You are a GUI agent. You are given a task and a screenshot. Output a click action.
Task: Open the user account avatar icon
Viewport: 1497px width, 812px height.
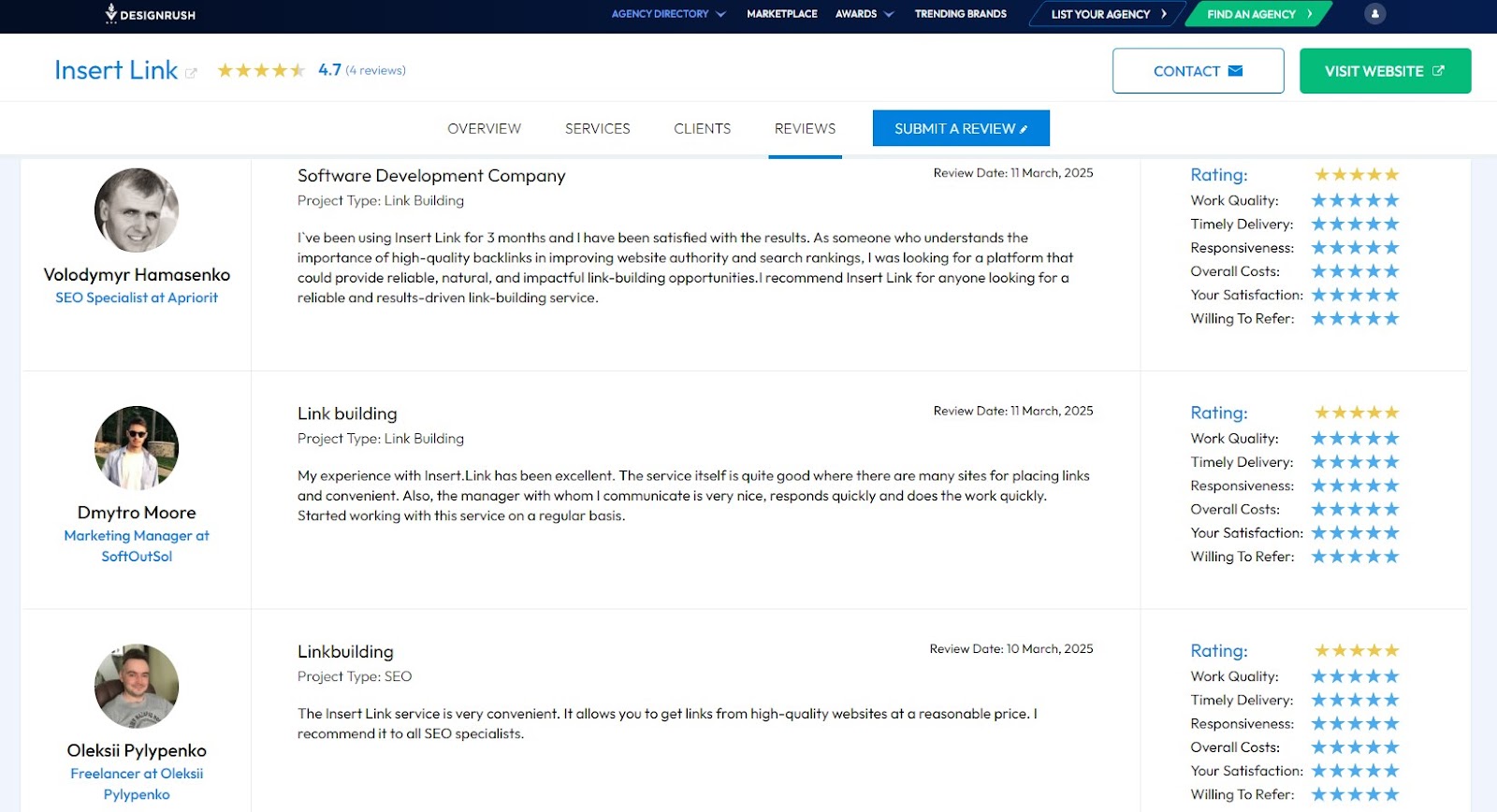tap(1374, 14)
